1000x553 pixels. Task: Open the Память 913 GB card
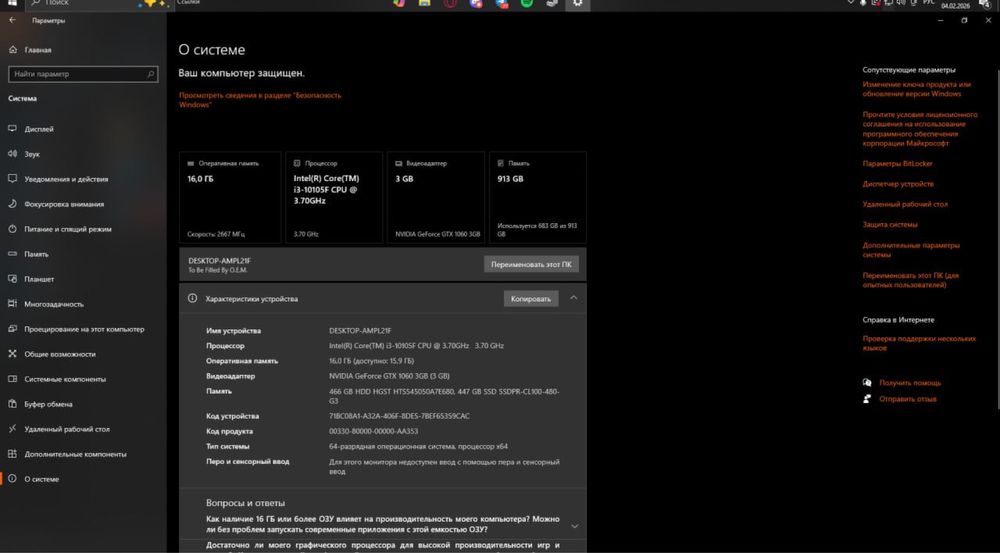(538, 198)
